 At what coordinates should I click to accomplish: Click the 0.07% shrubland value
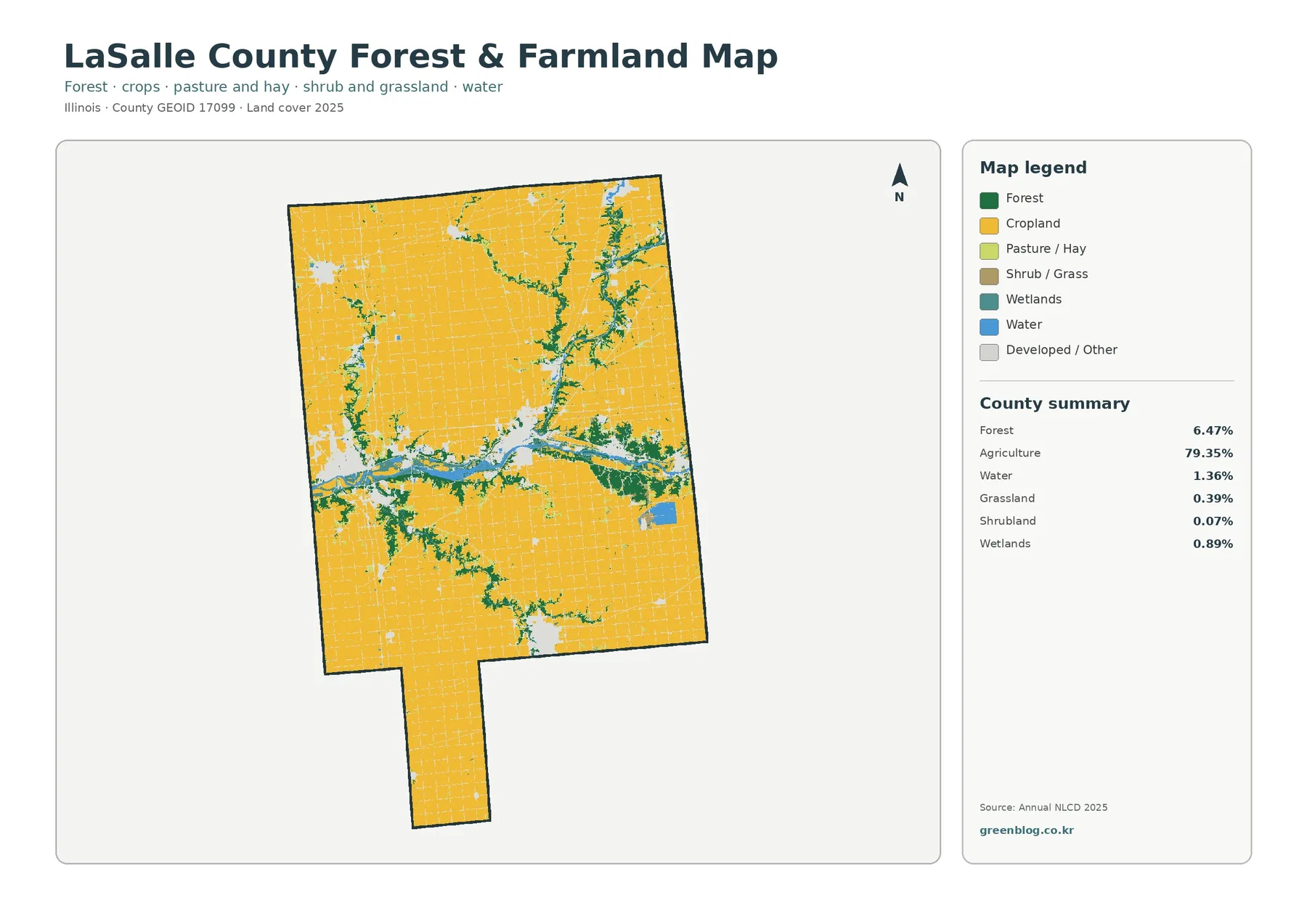tap(1213, 521)
